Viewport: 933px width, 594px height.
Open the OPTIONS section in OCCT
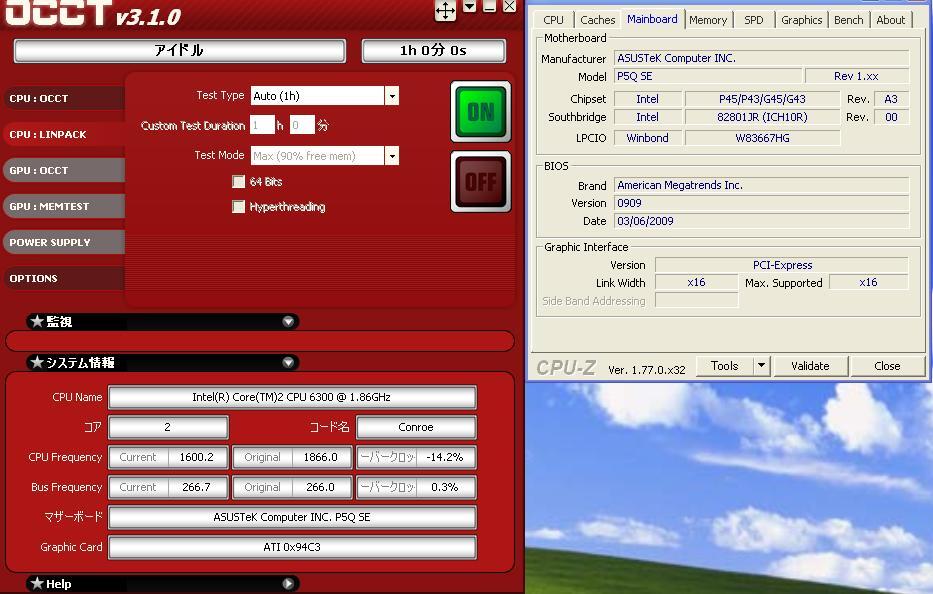[34, 279]
